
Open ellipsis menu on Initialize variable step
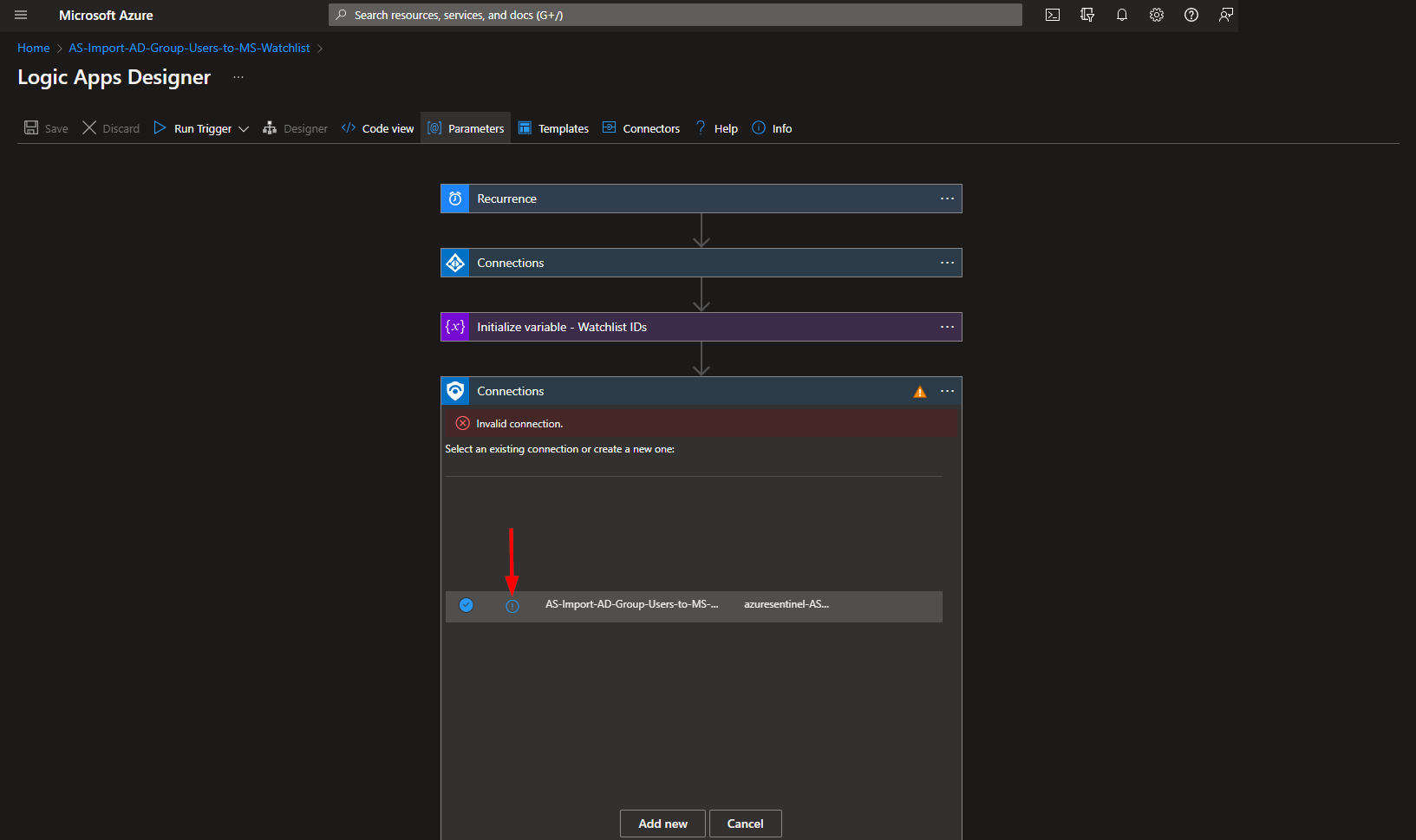[947, 327]
